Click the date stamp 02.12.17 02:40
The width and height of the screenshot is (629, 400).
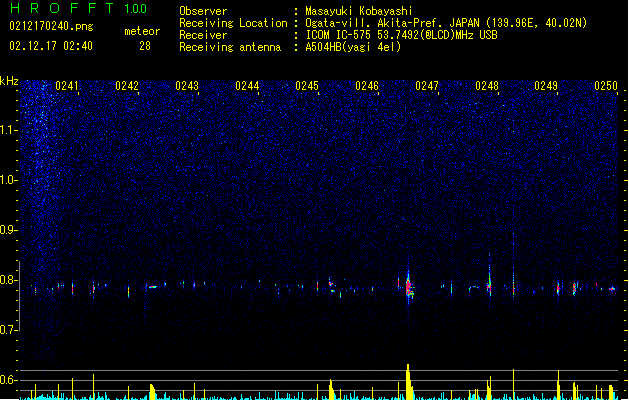click(51, 45)
